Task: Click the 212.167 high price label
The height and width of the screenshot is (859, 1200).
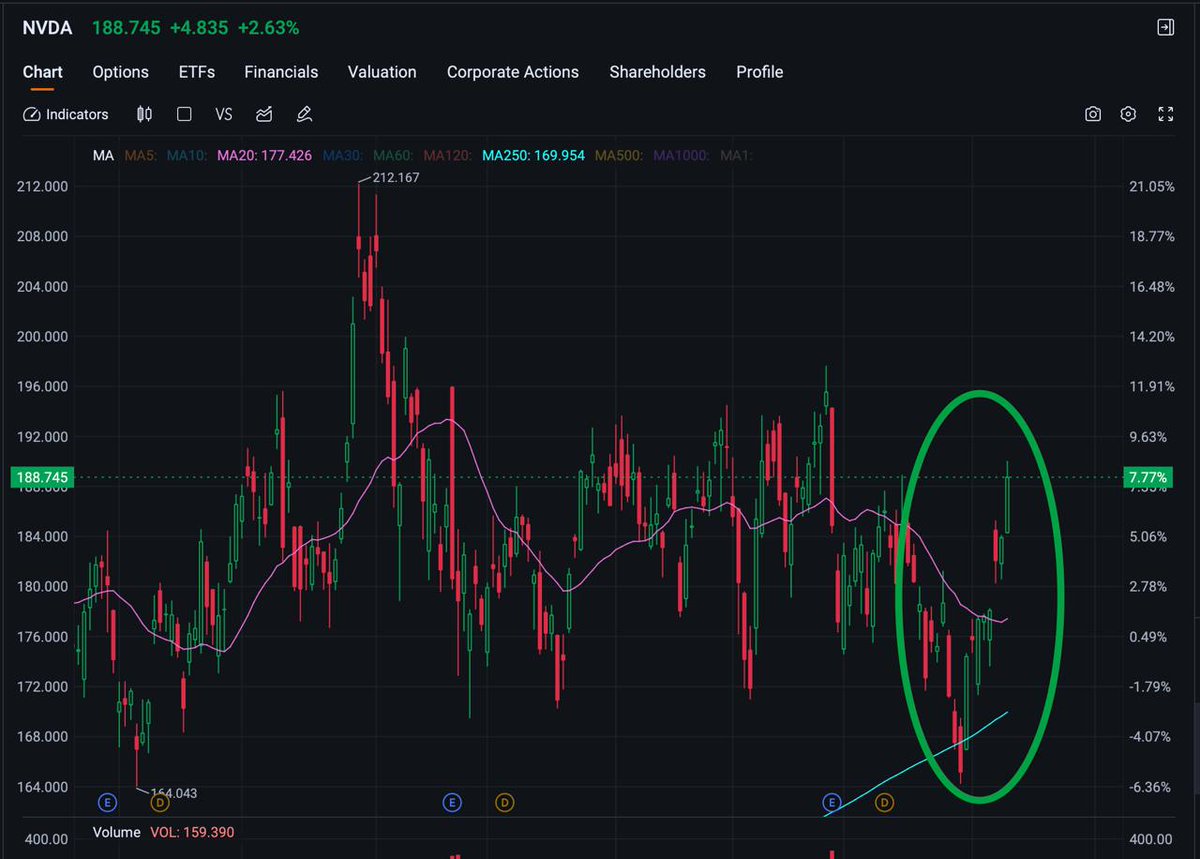Action: tap(396, 177)
